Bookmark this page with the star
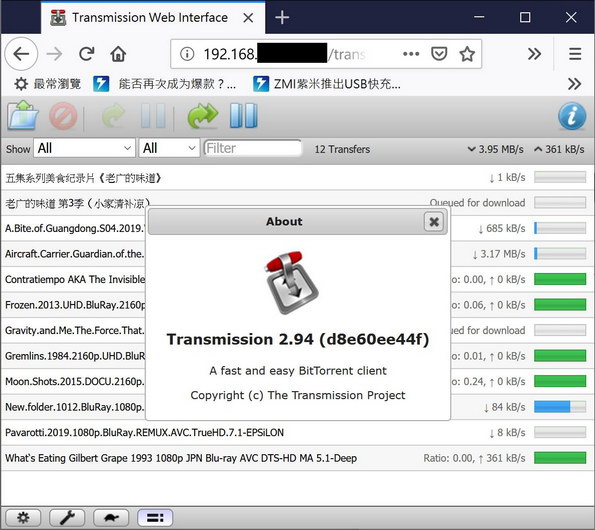Image resolution: width=595 pixels, height=530 pixels. [467, 54]
